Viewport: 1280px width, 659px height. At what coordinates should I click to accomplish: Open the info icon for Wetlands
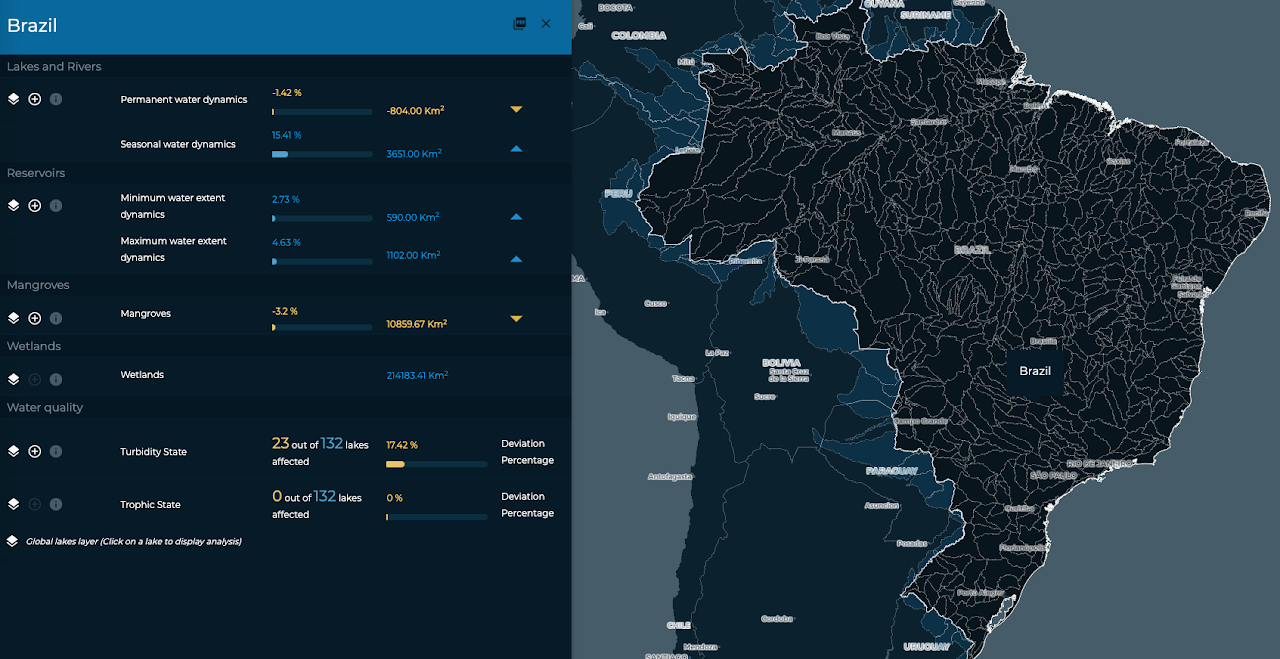point(56,379)
